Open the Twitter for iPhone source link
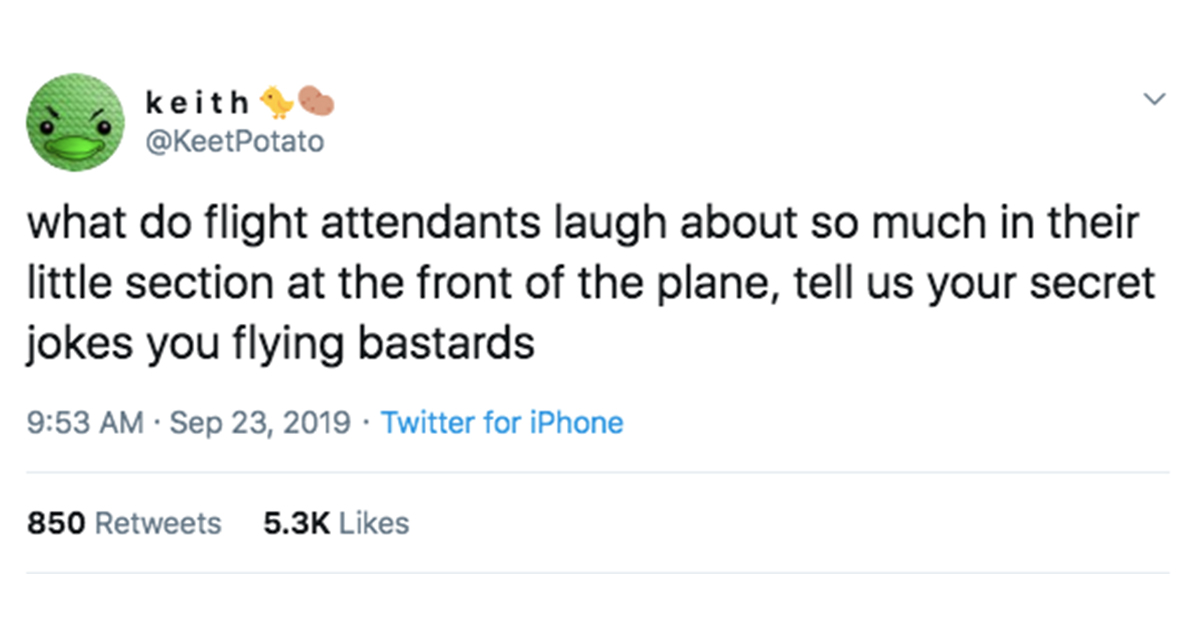The image size is (1200, 628). pos(502,423)
